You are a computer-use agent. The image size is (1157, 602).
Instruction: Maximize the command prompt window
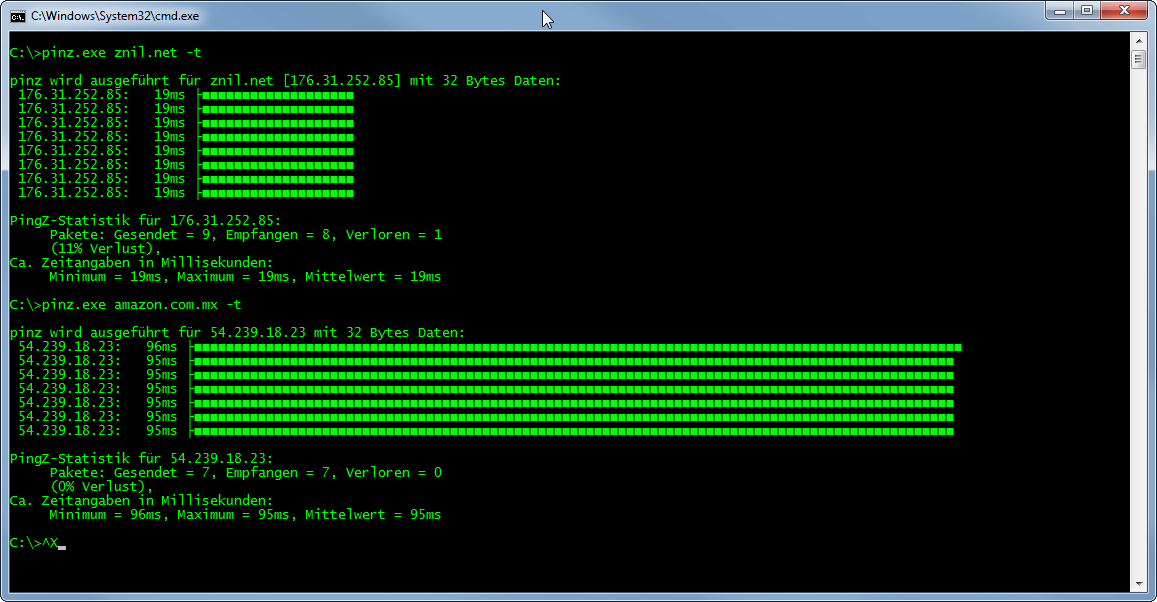coord(1086,11)
